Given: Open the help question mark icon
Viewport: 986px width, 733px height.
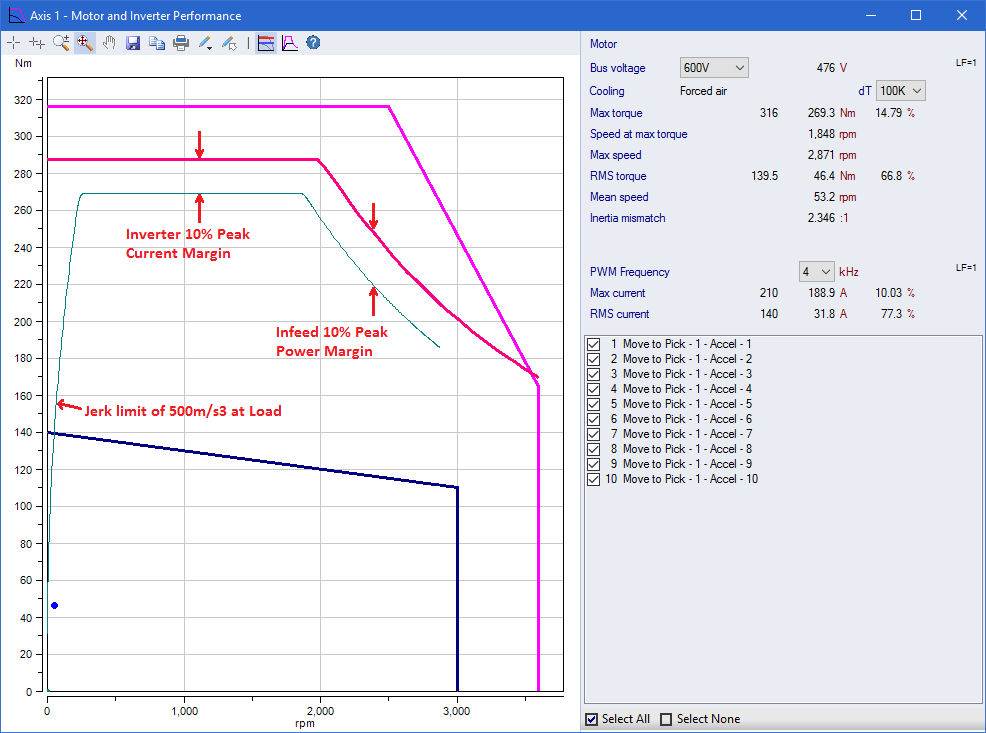Looking at the screenshot, I should click(x=313, y=43).
